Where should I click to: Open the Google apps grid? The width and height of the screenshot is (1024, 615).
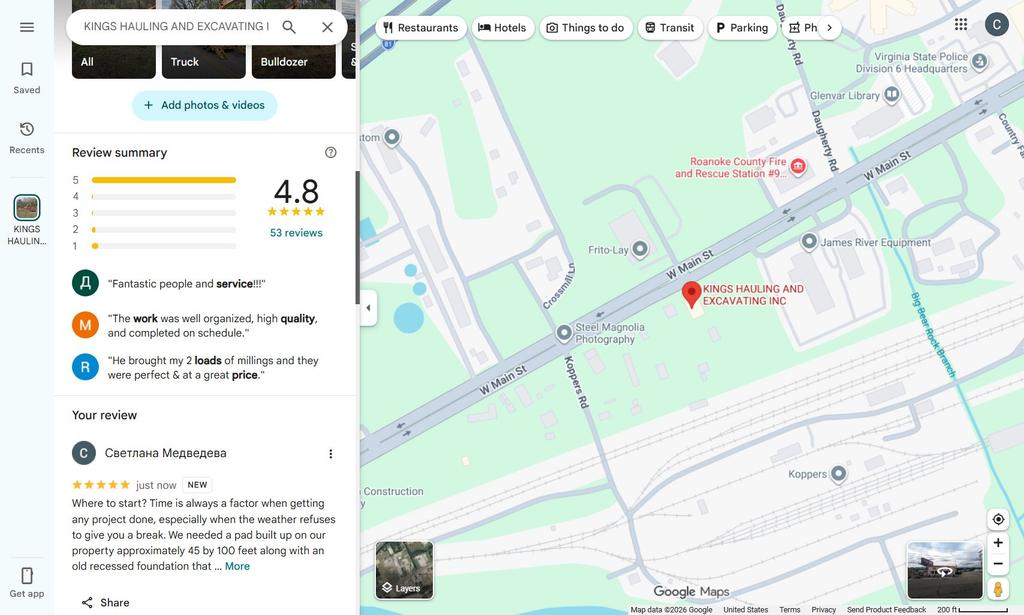[x=961, y=24]
